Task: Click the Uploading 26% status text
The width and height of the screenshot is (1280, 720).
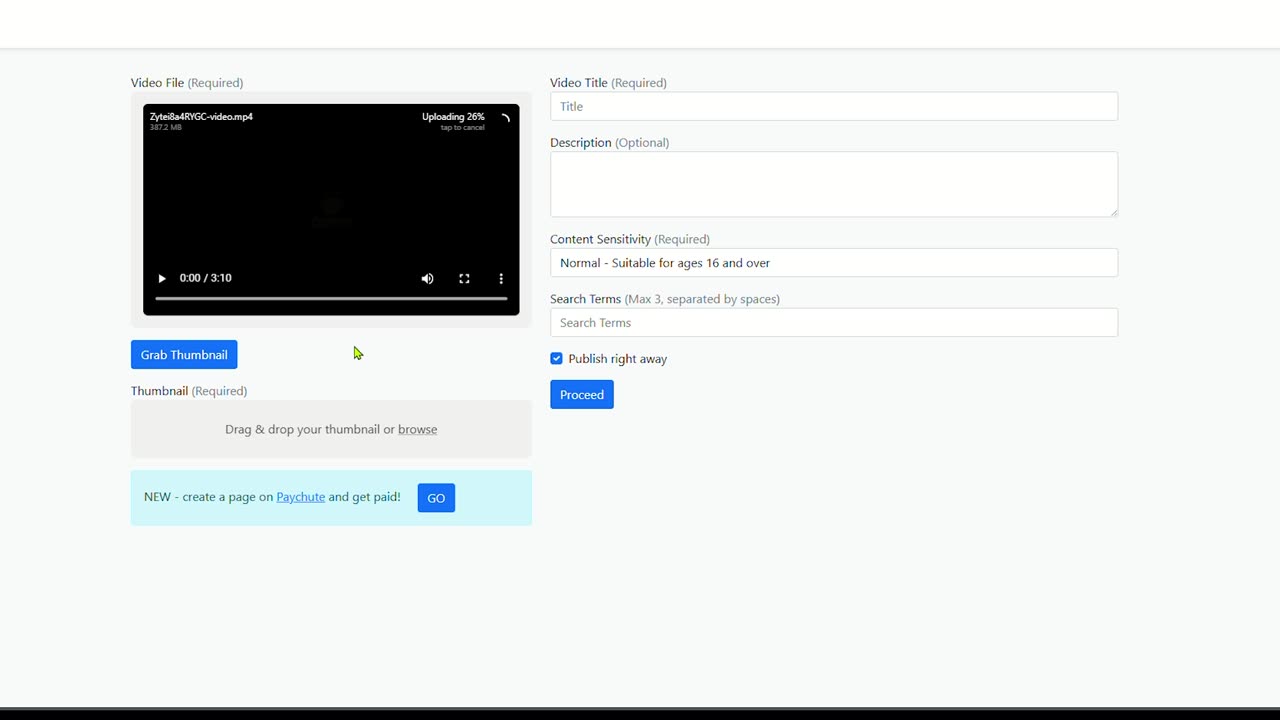Action: tap(453, 117)
